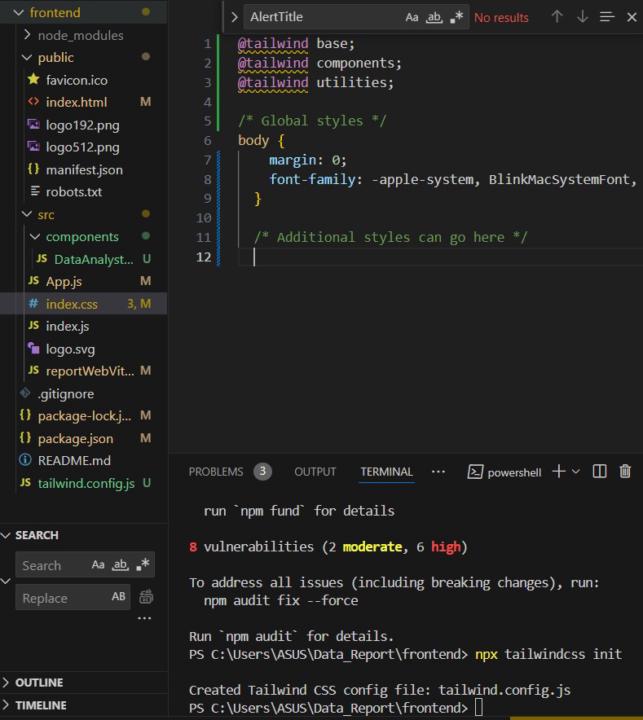Toggle Preserve Case in Replace field

[119, 598]
